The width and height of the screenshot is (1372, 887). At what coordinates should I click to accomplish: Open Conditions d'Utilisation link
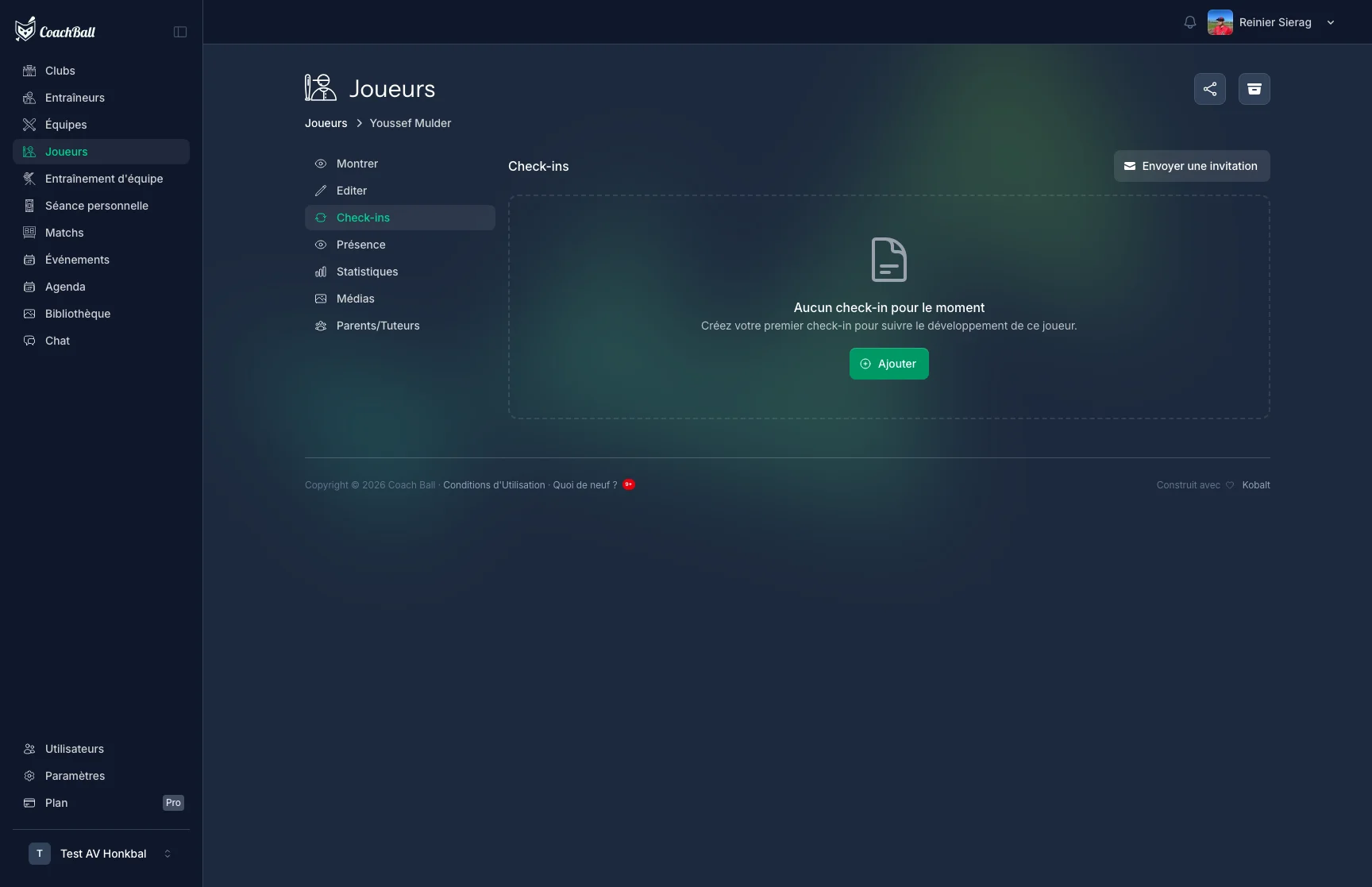click(494, 485)
